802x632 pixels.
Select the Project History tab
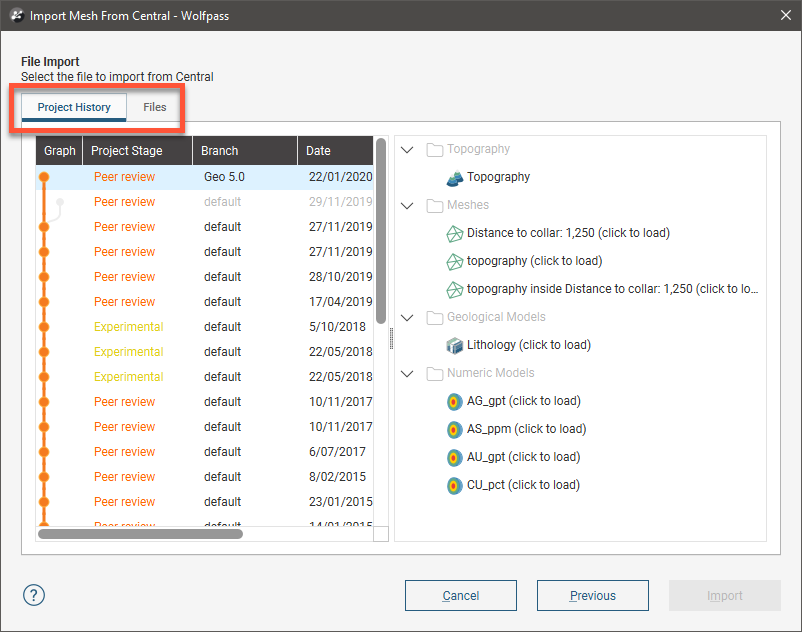[74, 107]
